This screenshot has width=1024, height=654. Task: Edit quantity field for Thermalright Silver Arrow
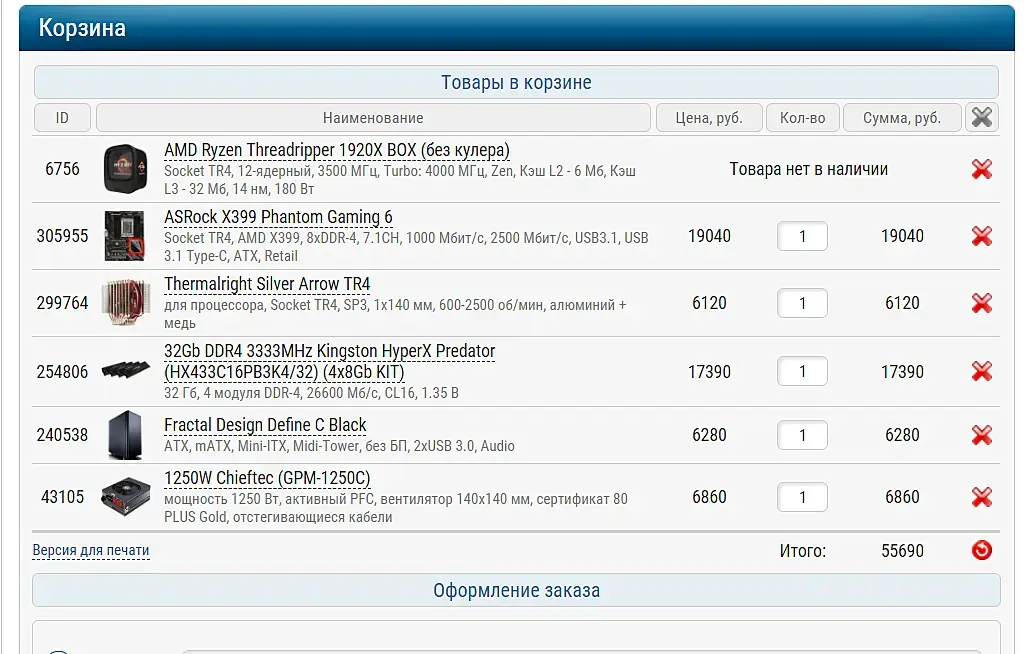point(802,303)
